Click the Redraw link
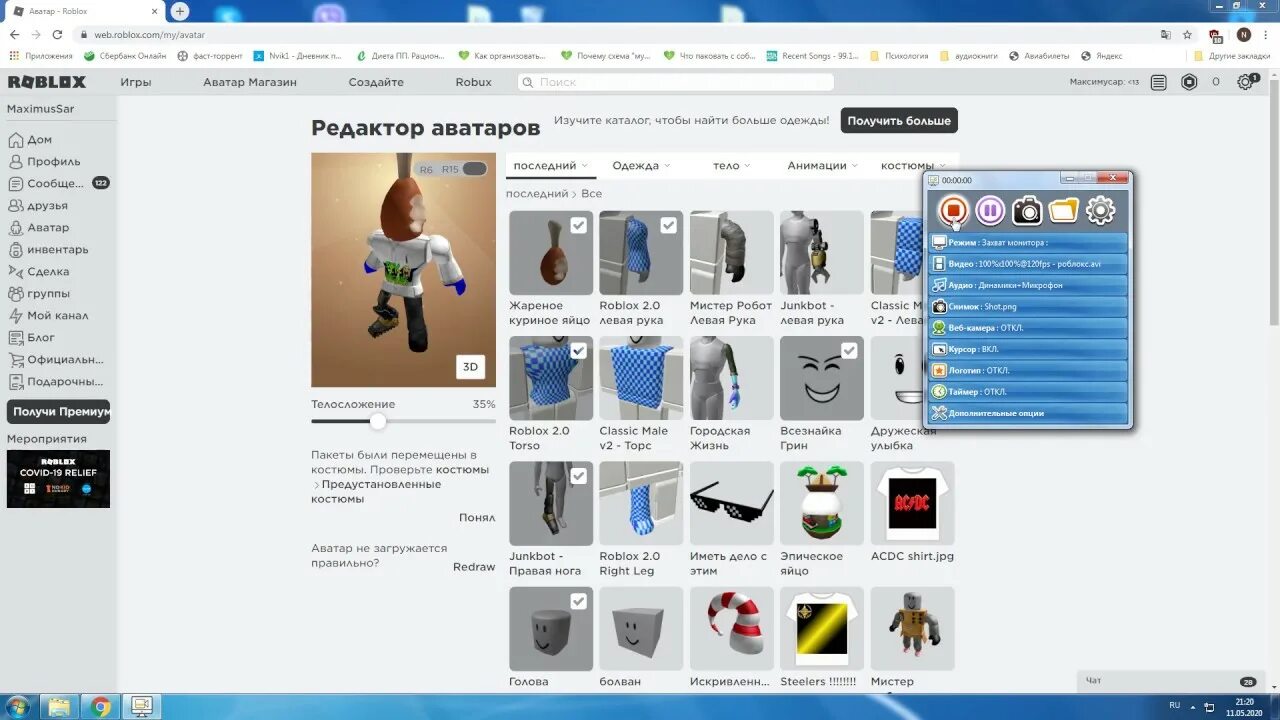1280x720 pixels. coord(474,567)
